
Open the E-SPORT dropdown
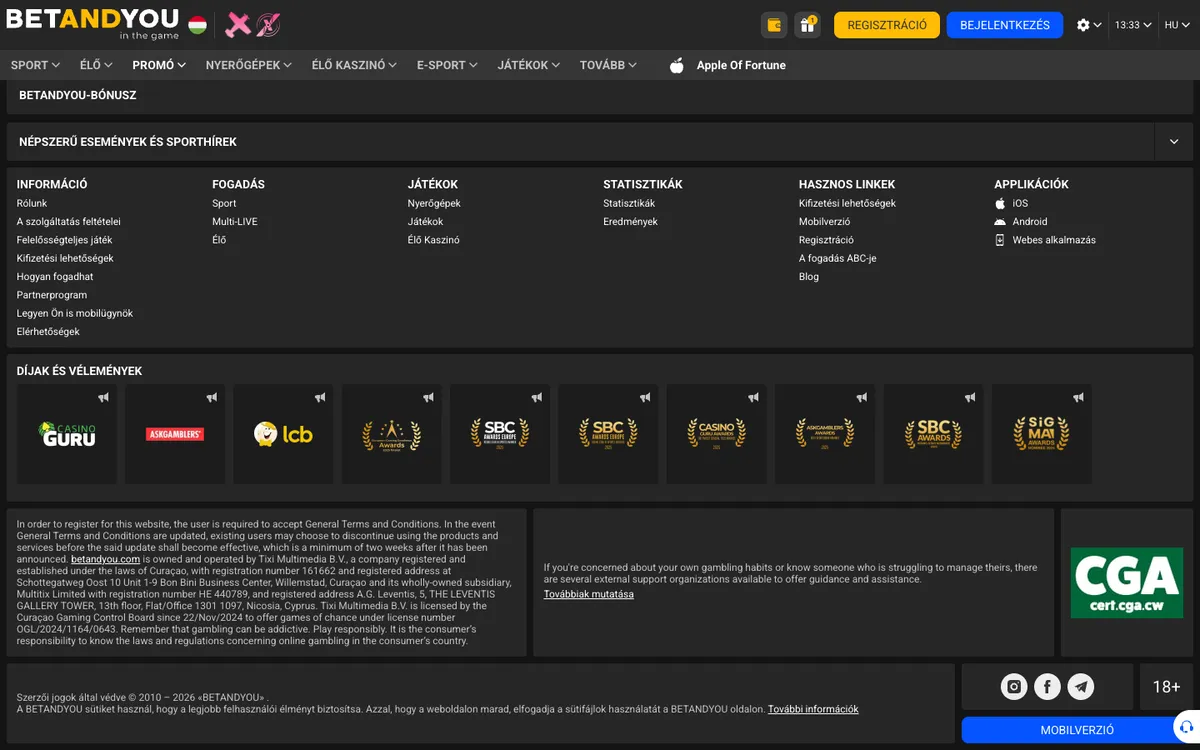(x=447, y=65)
